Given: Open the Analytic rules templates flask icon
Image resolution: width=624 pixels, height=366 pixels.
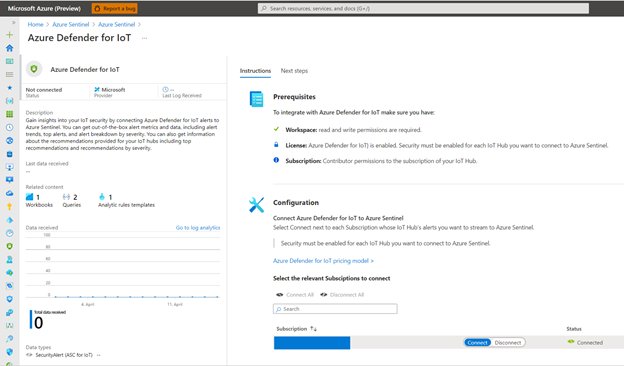Looking at the screenshot, I should point(102,197).
